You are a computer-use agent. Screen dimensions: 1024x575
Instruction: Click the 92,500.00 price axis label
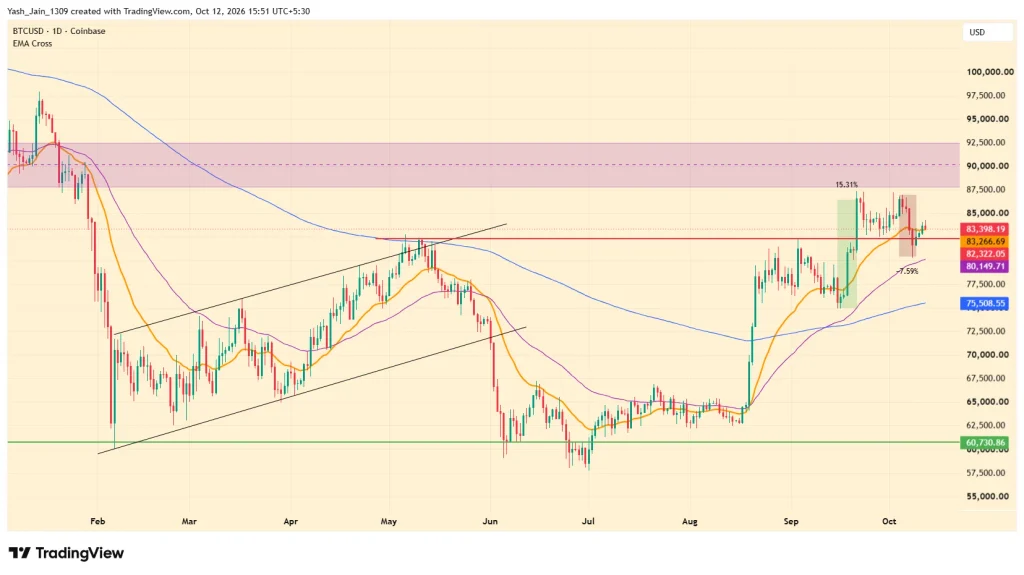point(987,142)
